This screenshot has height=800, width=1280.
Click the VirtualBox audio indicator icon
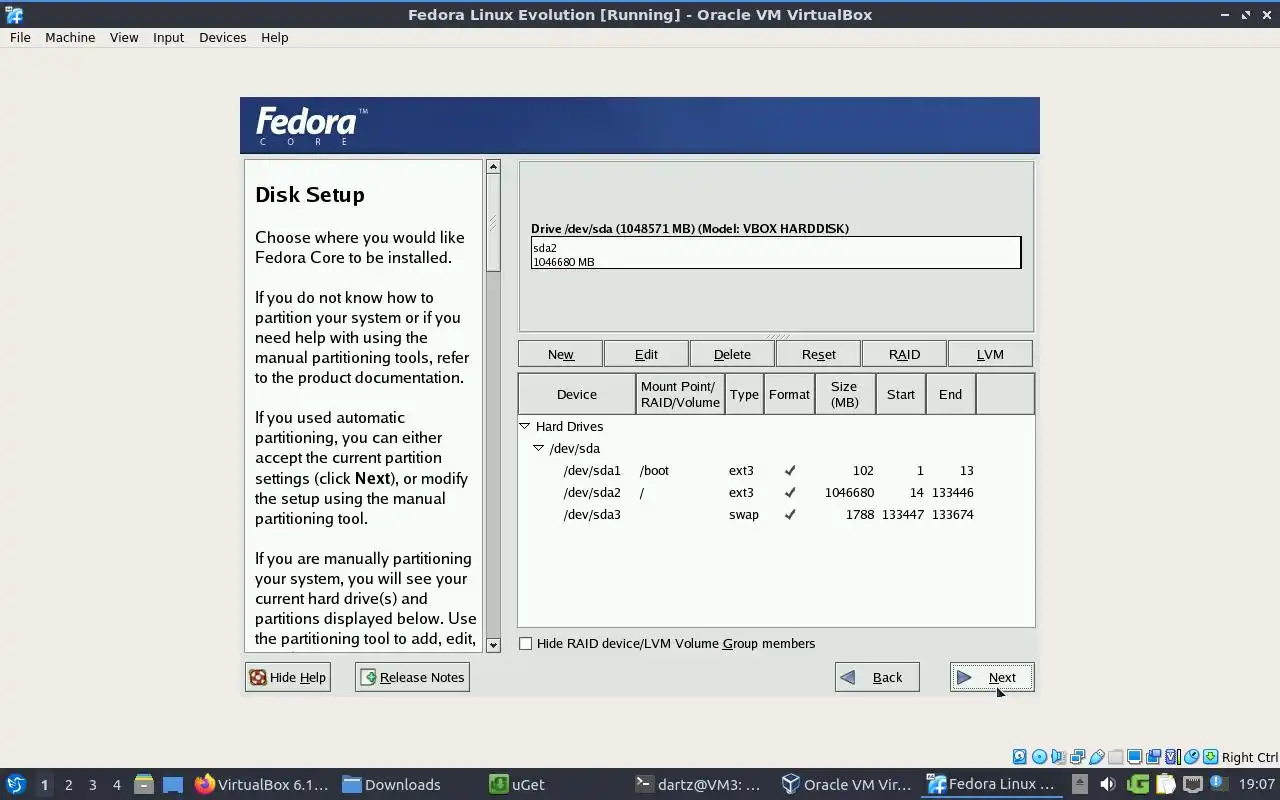coord(1058,757)
